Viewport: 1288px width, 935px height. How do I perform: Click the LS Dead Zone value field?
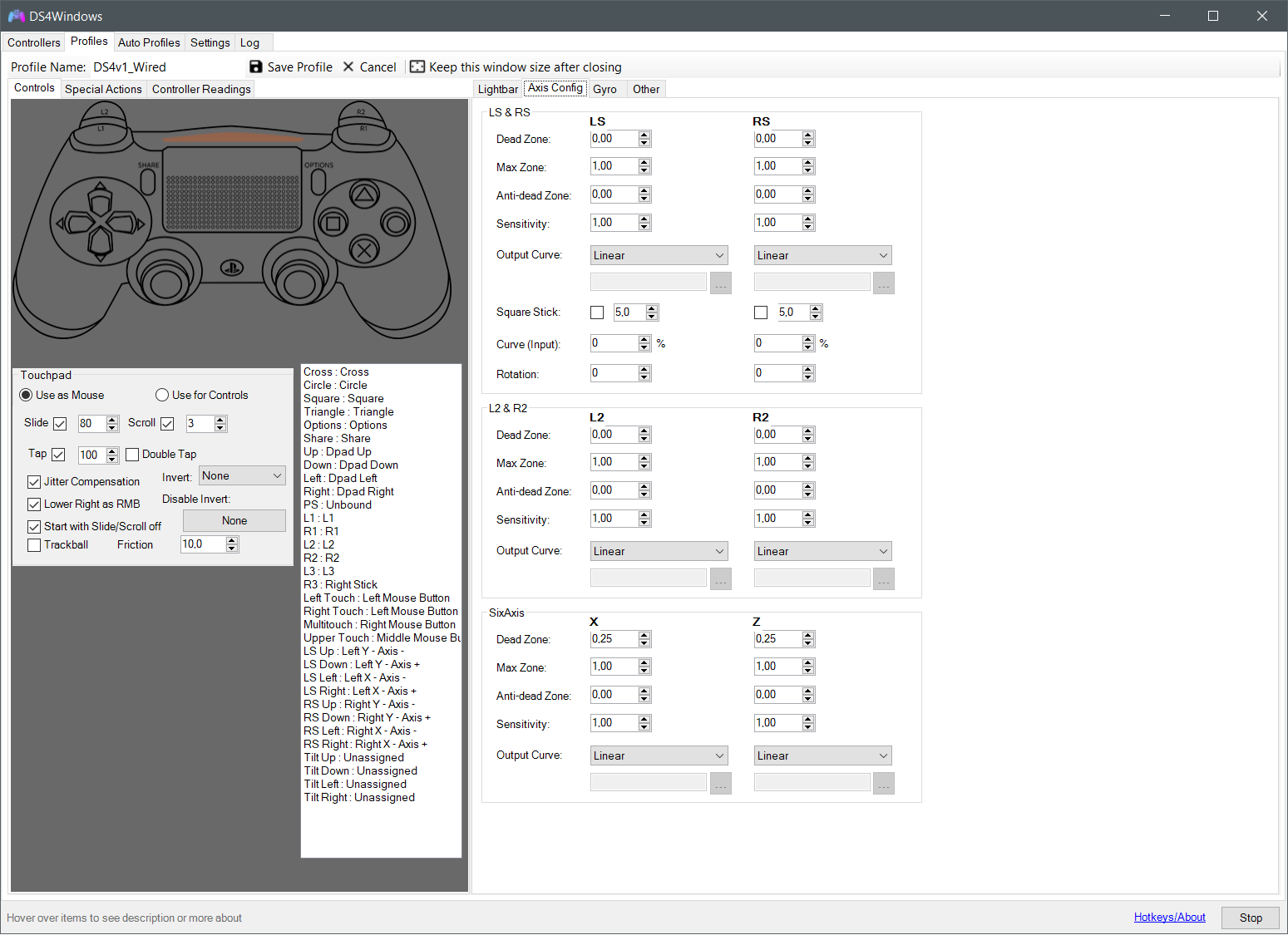pos(614,139)
